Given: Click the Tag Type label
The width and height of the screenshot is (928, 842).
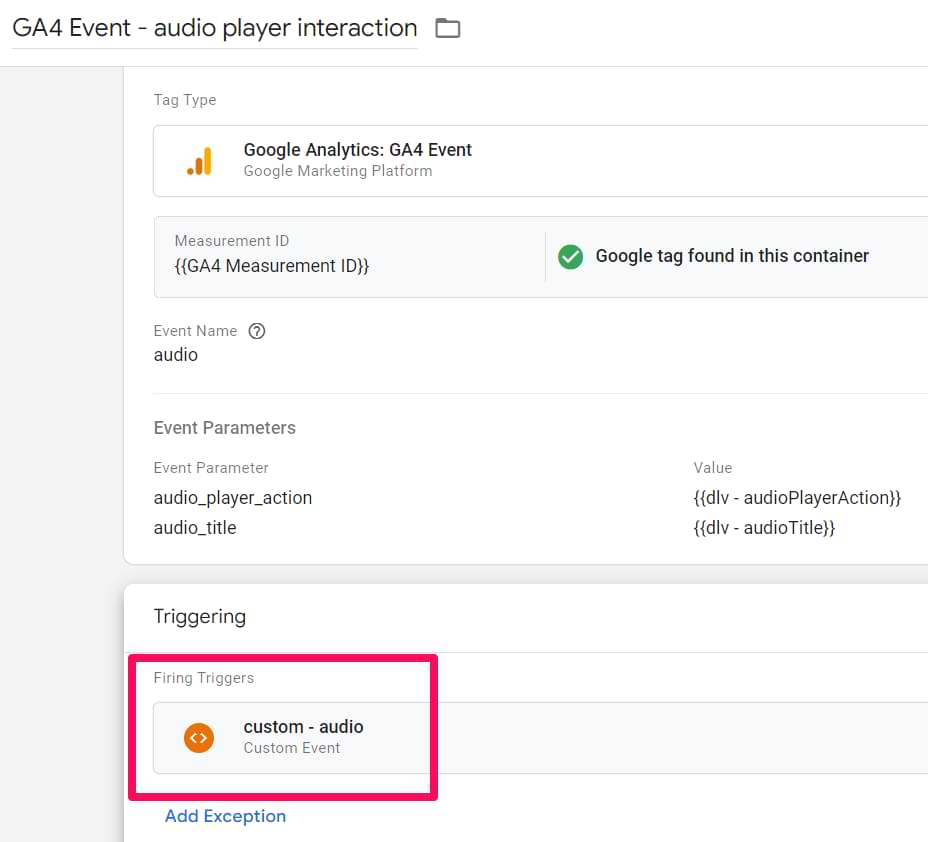Looking at the screenshot, I should (x=185, y=100).
